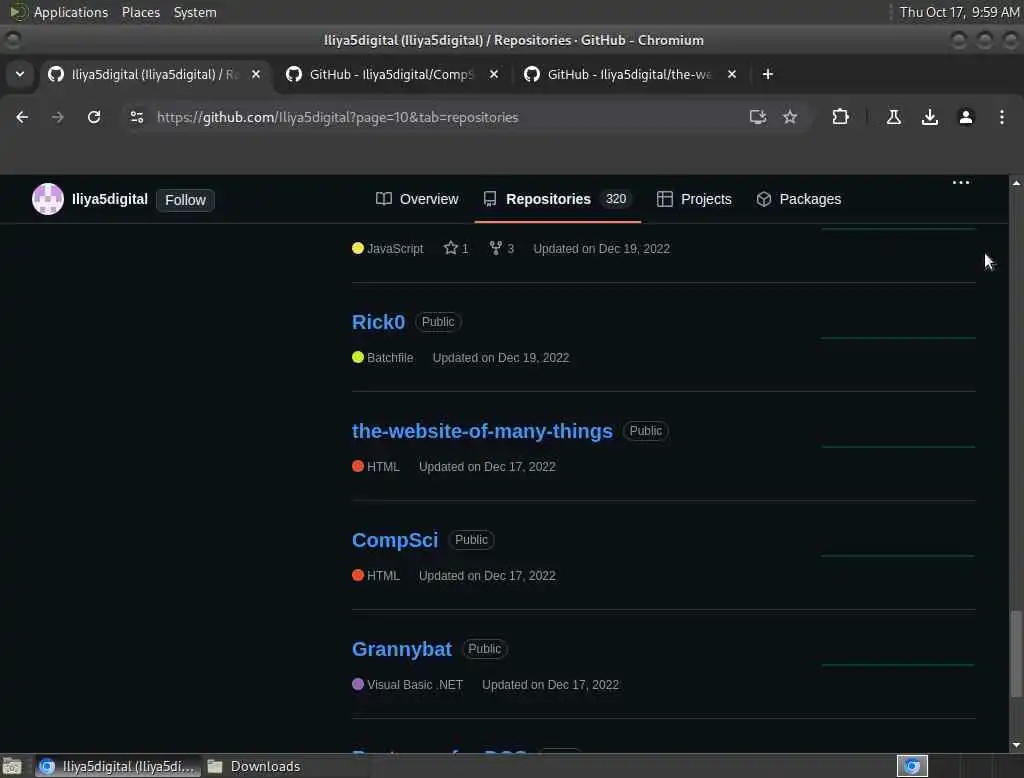
Task: Close the Iliya5digital/the-website tab
Action: click(x=731, y=74)
